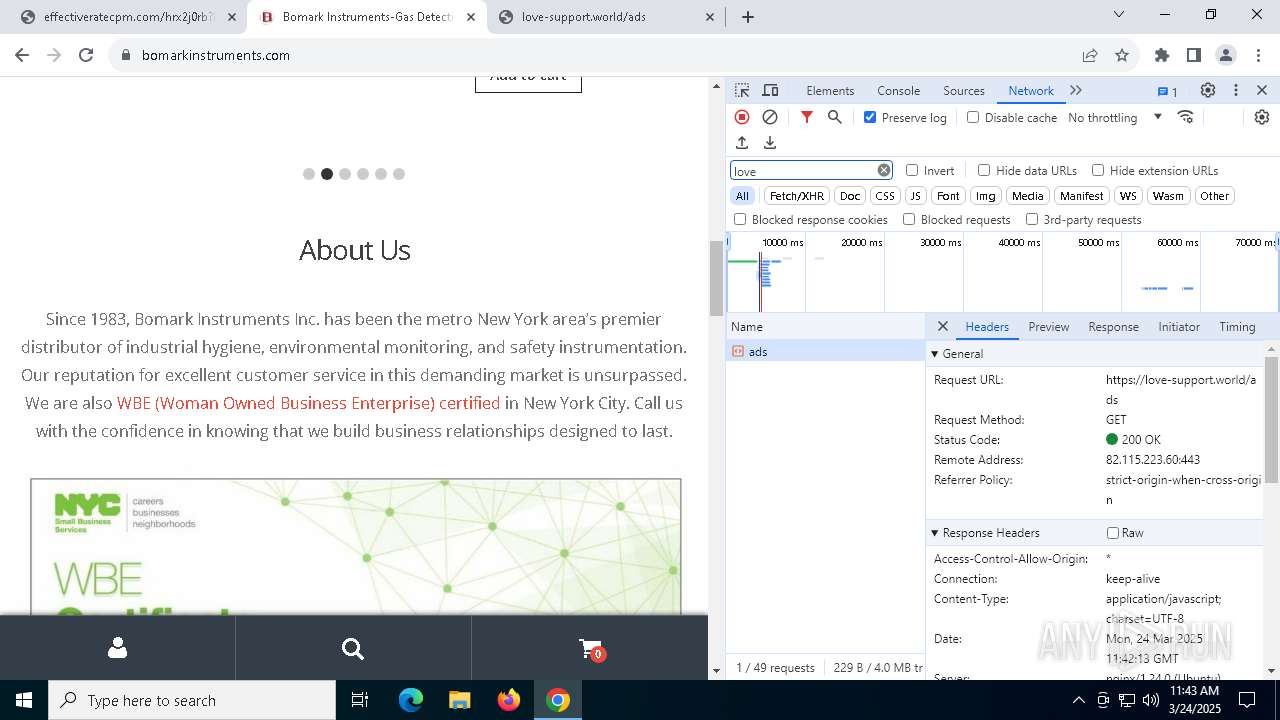Filter requests by JS type
The image size is (1280, 720).
[915, 196]
